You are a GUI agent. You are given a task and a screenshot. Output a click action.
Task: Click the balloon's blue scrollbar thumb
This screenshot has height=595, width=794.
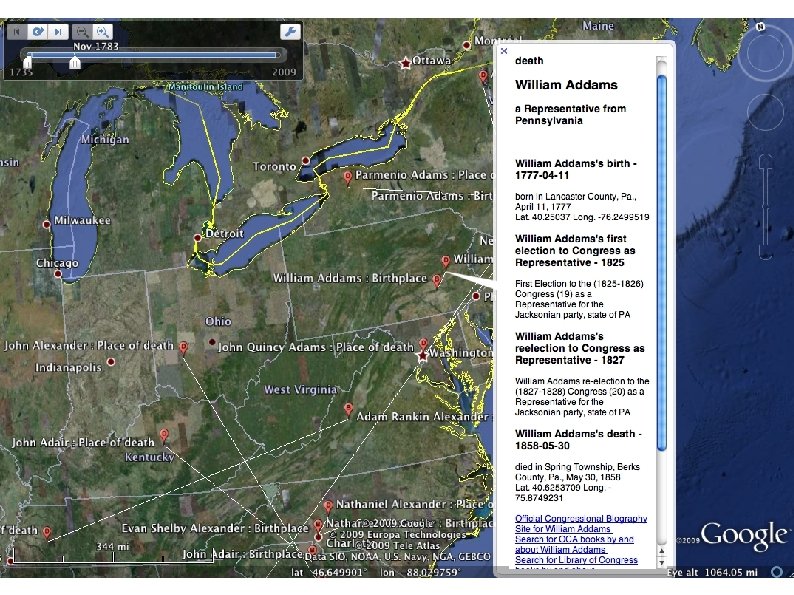coord(662,262)
